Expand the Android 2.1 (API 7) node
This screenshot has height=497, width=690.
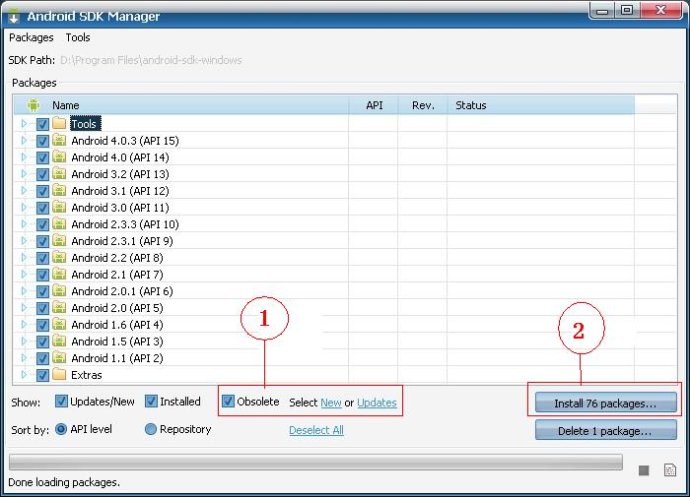click(24, 274)
